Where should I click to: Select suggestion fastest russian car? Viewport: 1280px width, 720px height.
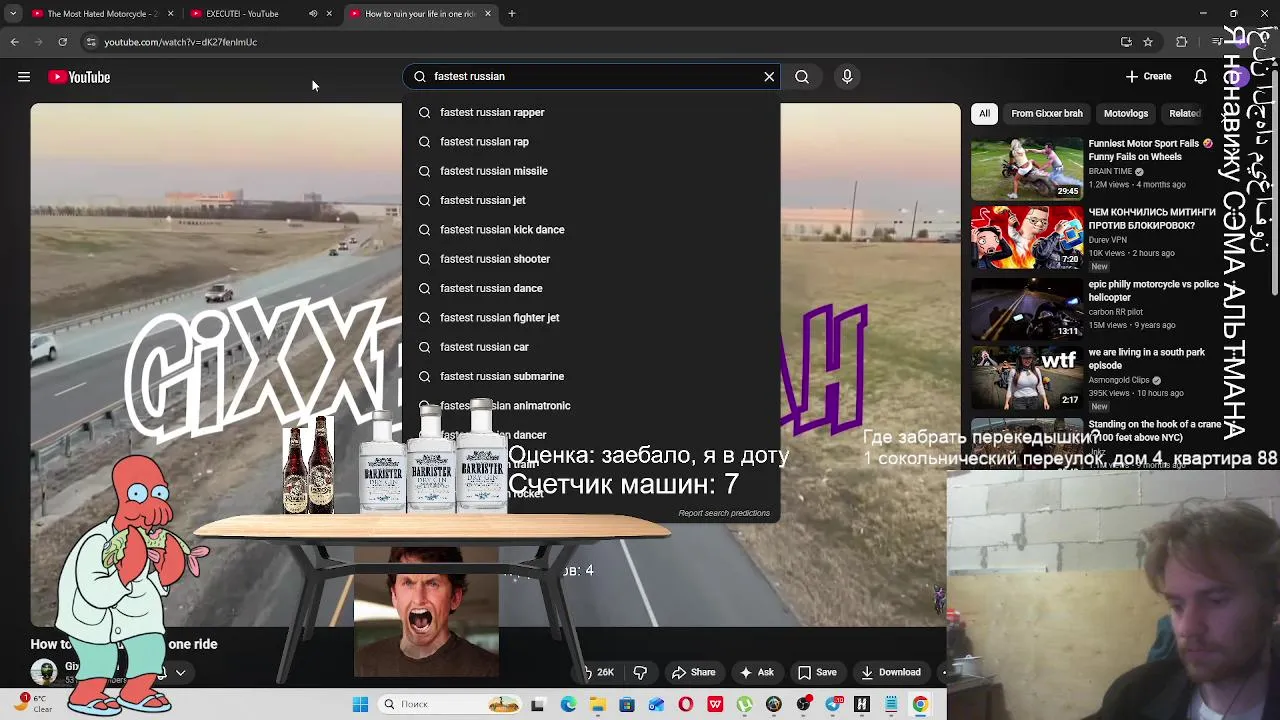(x=591, y=347)
